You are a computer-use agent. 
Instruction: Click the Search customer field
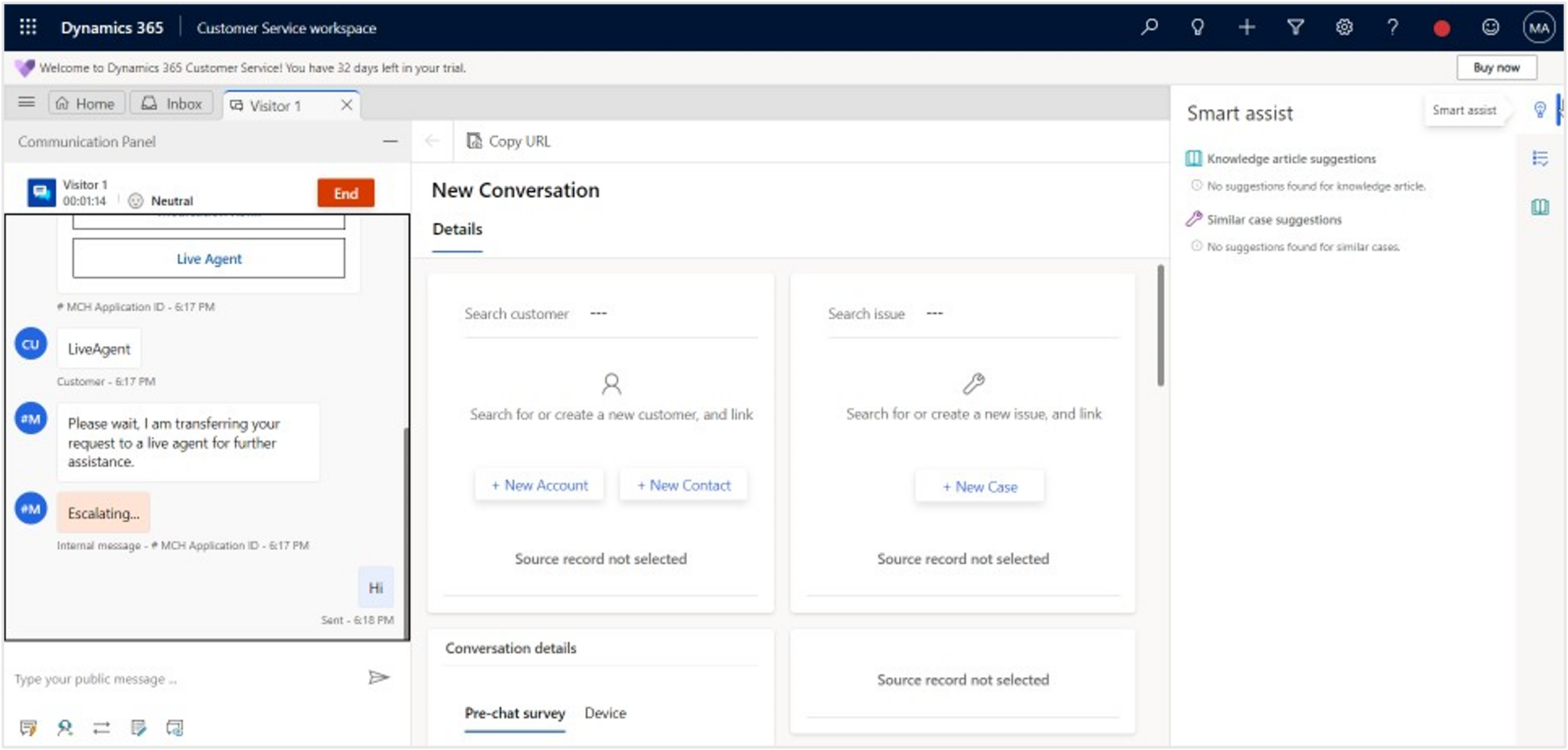[610, 314]
